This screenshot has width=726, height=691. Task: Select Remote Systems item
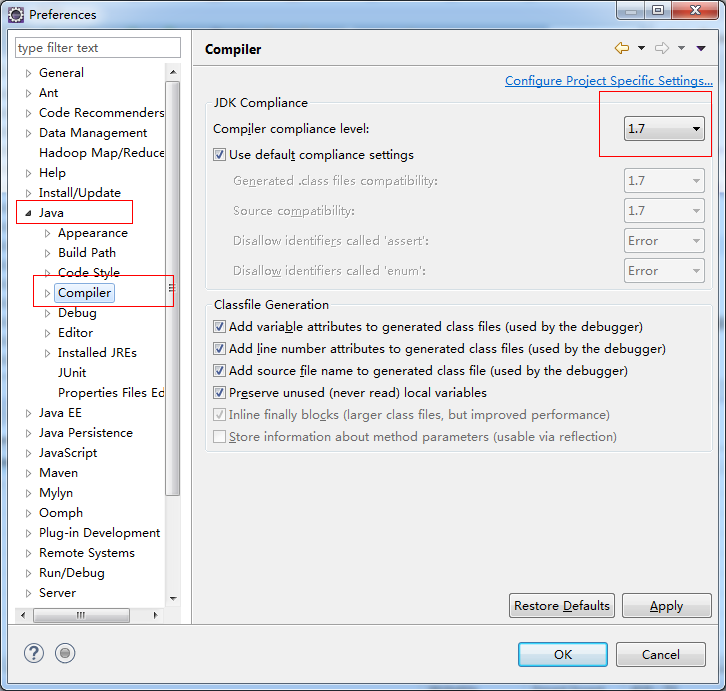tap(87, 553)
